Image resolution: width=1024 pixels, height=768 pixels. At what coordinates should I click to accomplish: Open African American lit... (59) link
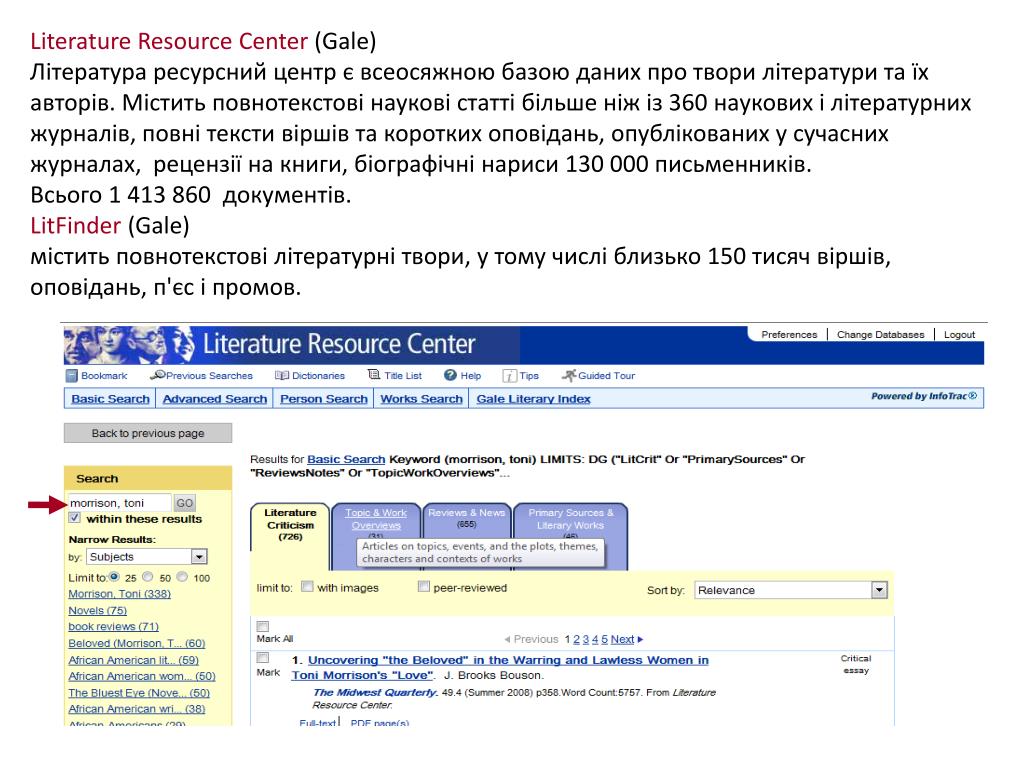point(133,660)
